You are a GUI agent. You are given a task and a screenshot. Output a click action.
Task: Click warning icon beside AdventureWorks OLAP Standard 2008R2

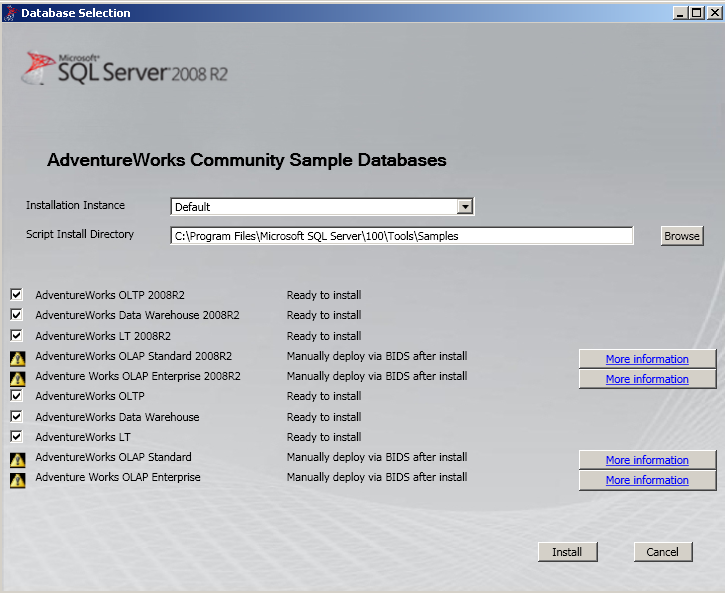click(x=18, y=358)
